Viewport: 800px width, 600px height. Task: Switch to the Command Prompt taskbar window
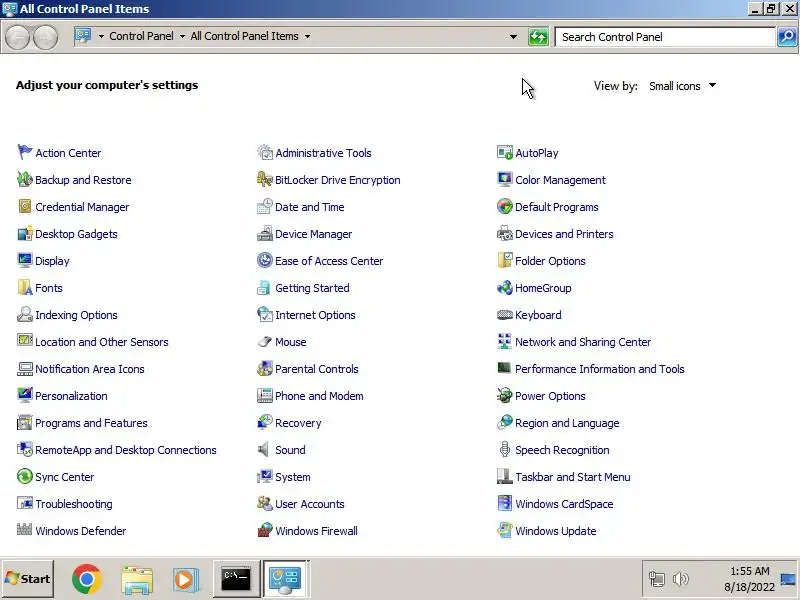point(236,579)
